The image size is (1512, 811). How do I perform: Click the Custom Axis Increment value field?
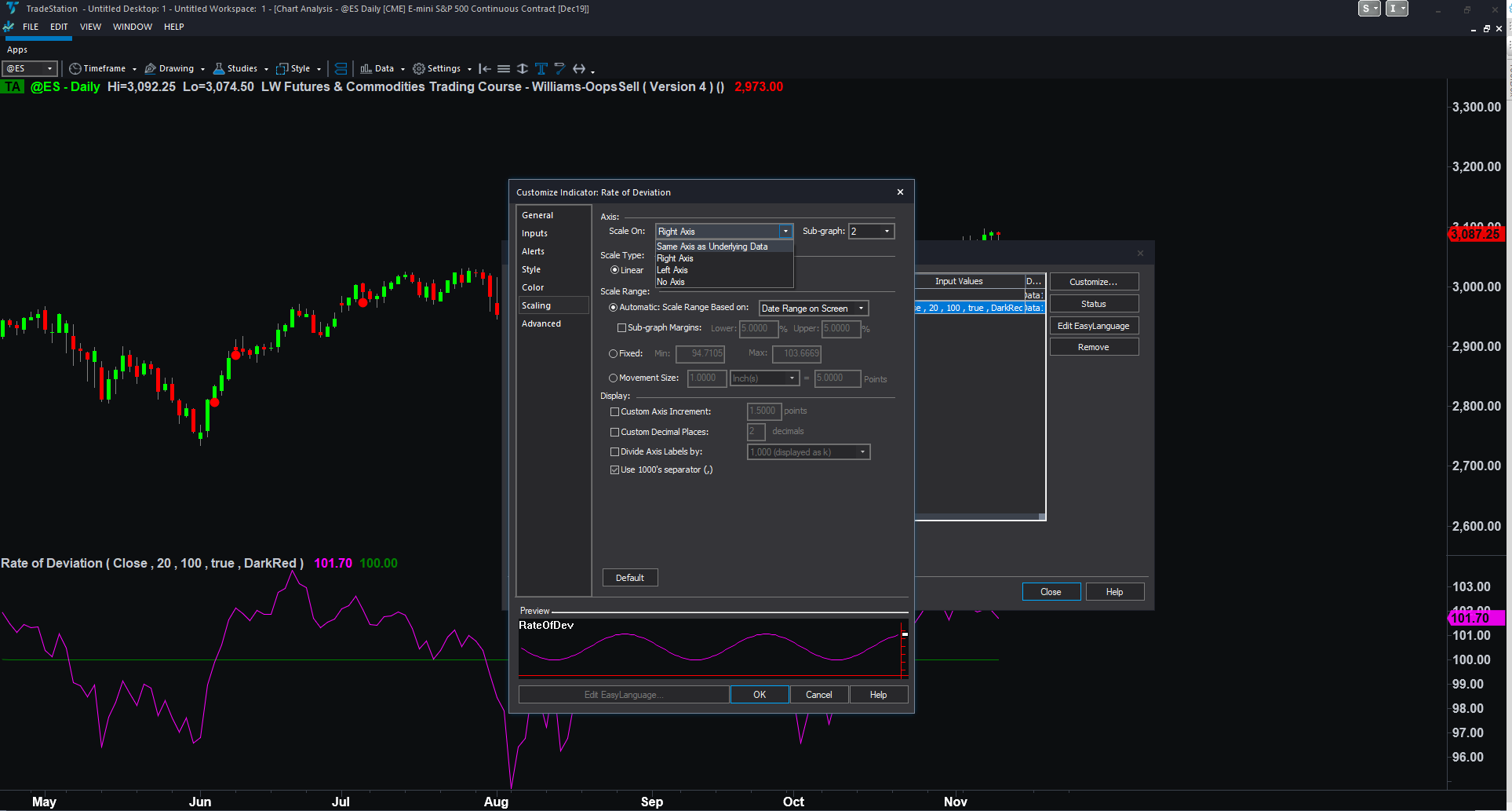[763, 411]
